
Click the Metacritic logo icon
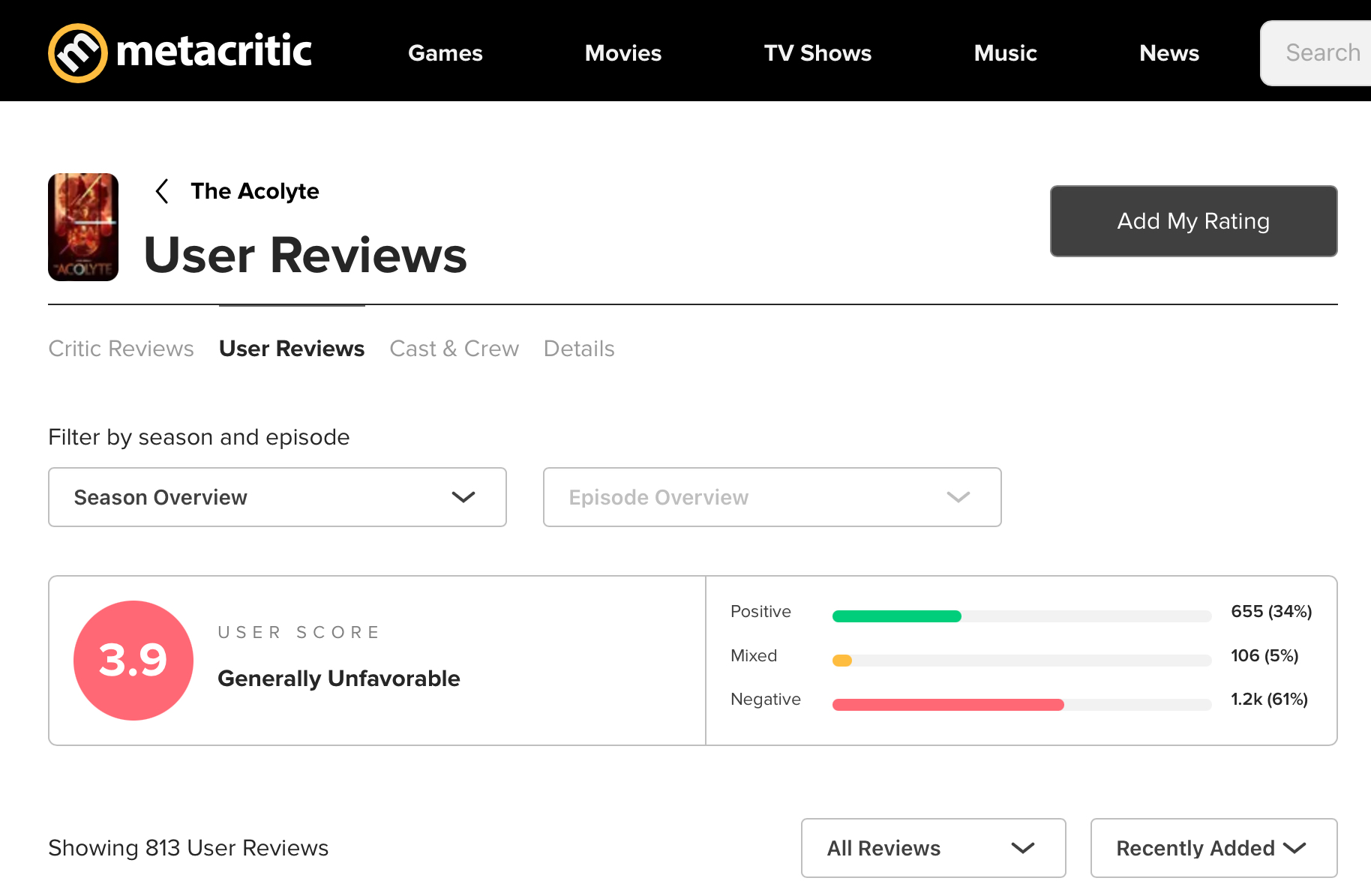[x=78, y=53]
